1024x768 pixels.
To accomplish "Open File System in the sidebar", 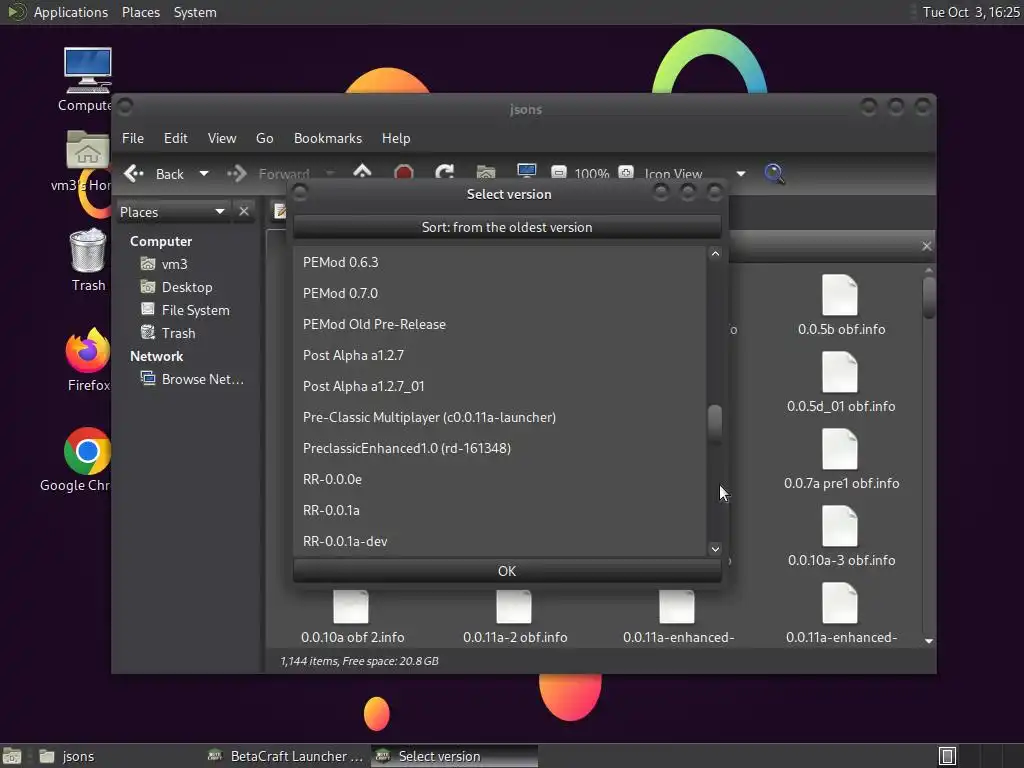I will 185,310.
